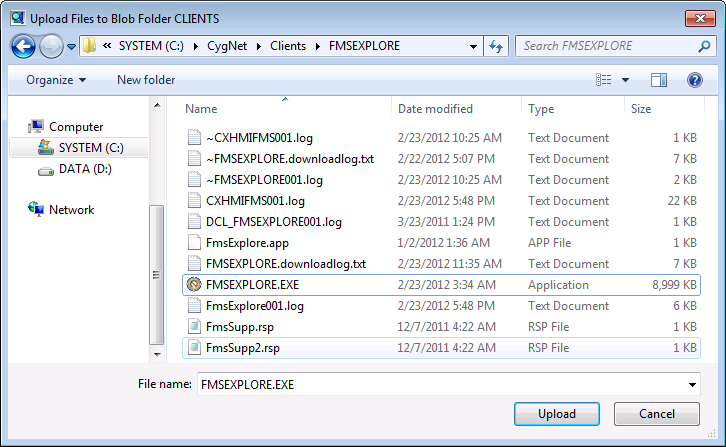Expand the arrow after SYSTEM (C:) breadcrumb

[195, 46]
